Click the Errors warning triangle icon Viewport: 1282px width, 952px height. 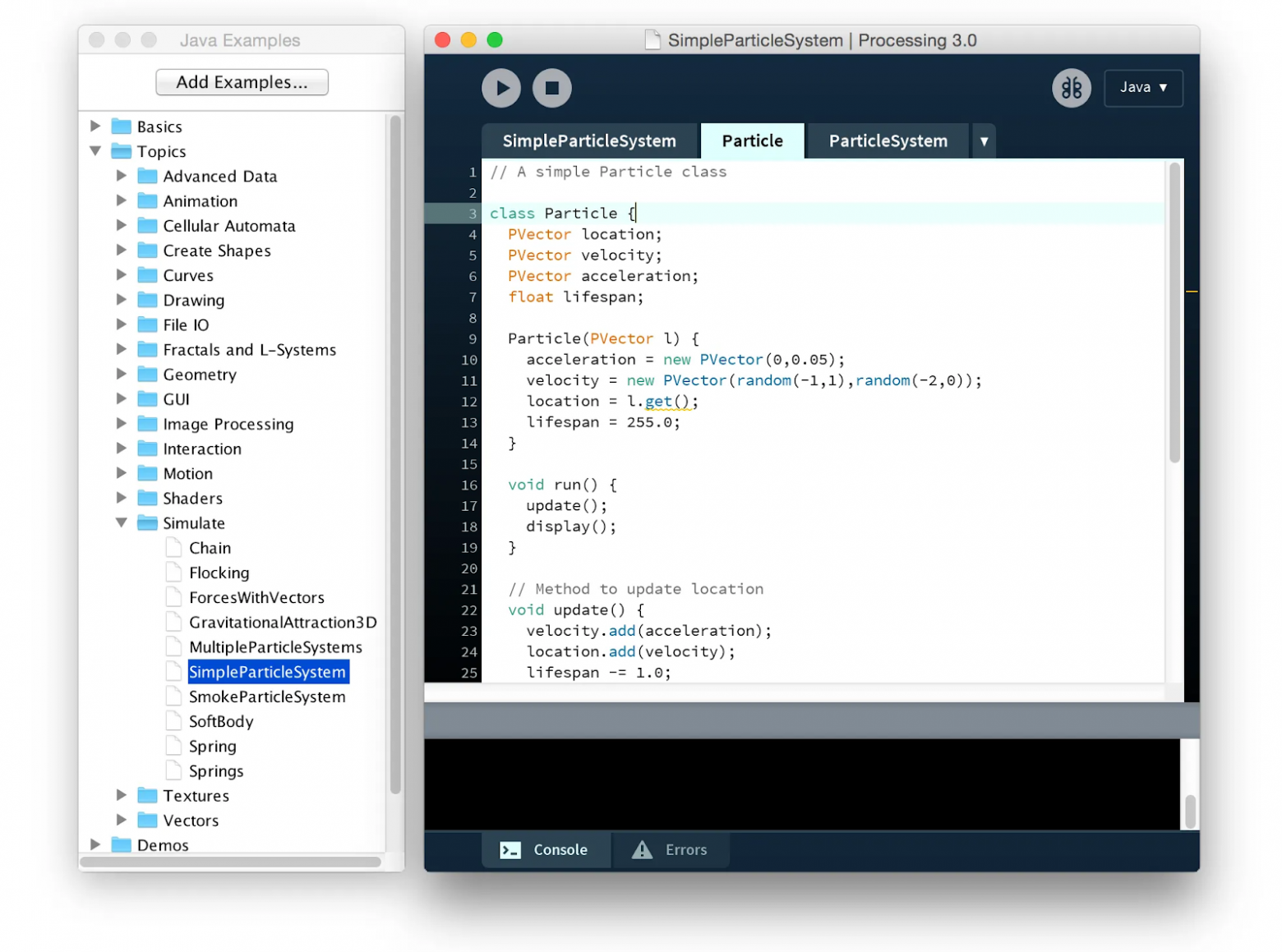tap(642, 849)
